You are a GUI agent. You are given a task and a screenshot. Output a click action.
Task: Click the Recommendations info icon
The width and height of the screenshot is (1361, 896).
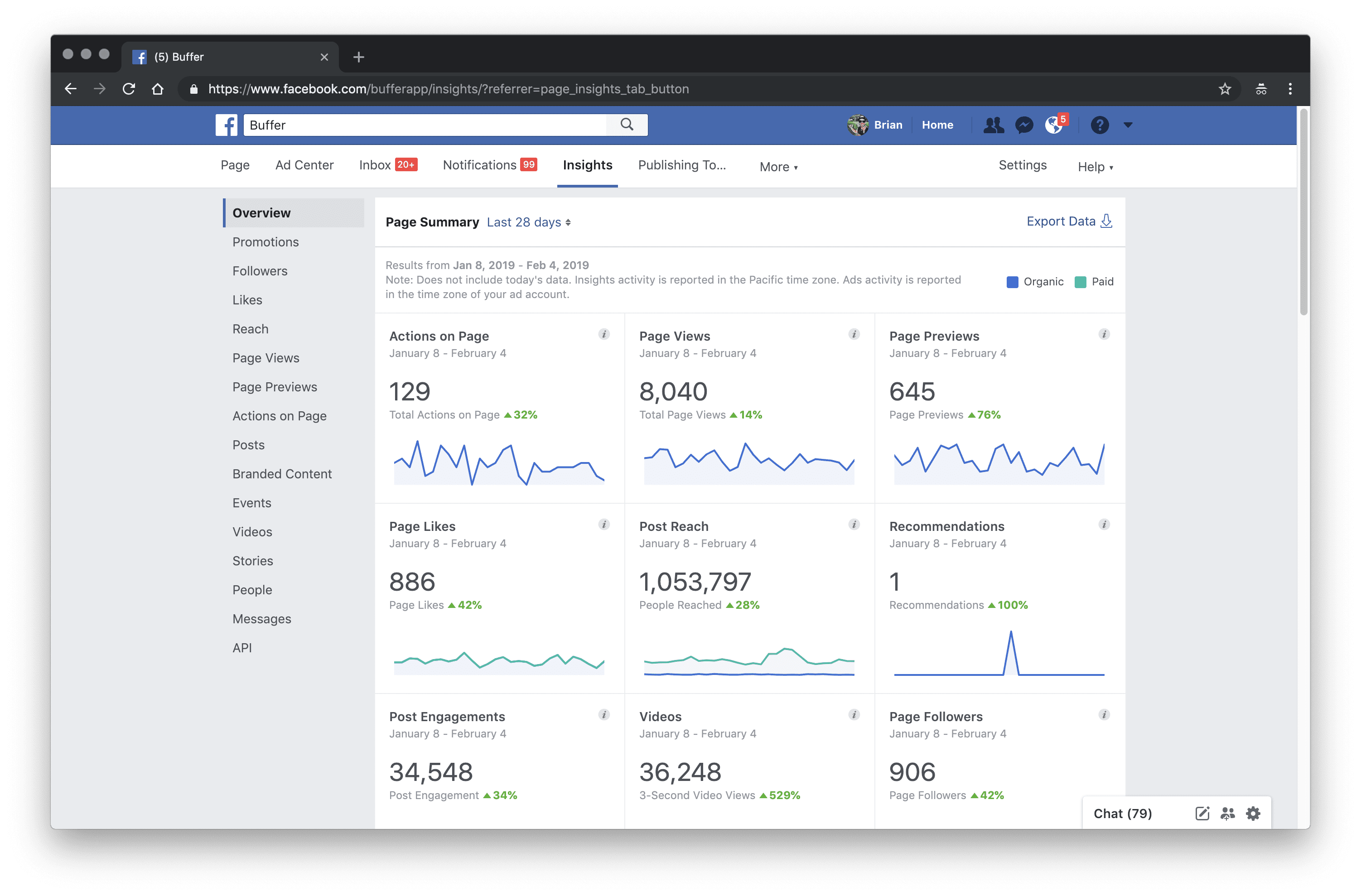pos(1106,524)
